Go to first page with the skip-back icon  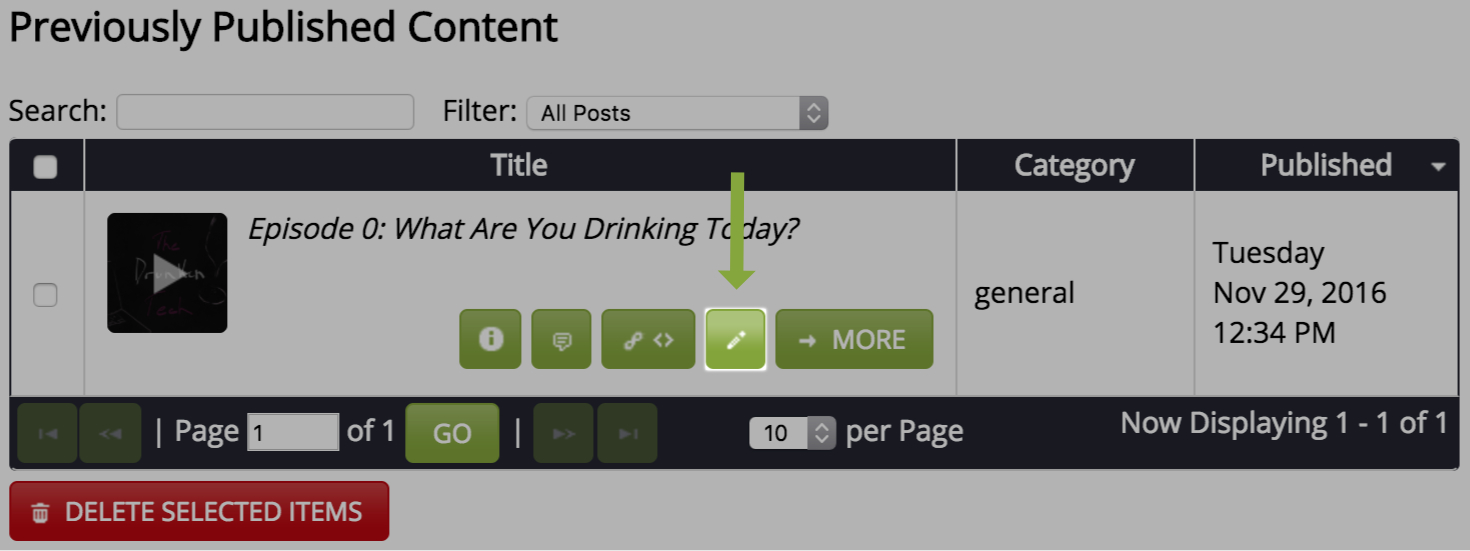pyautogui.click(x=47, y=433)
